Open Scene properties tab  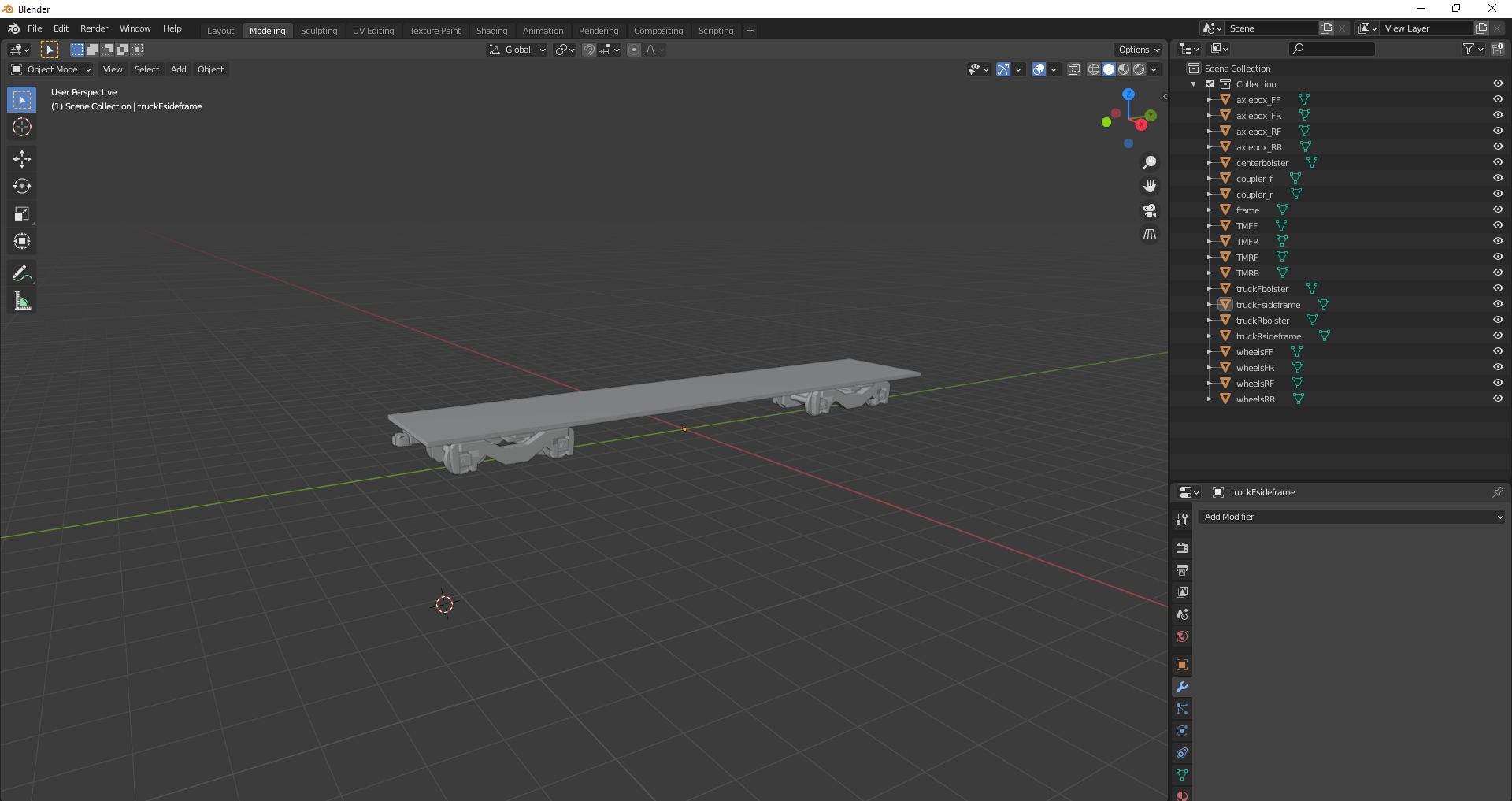[1182, 614]
